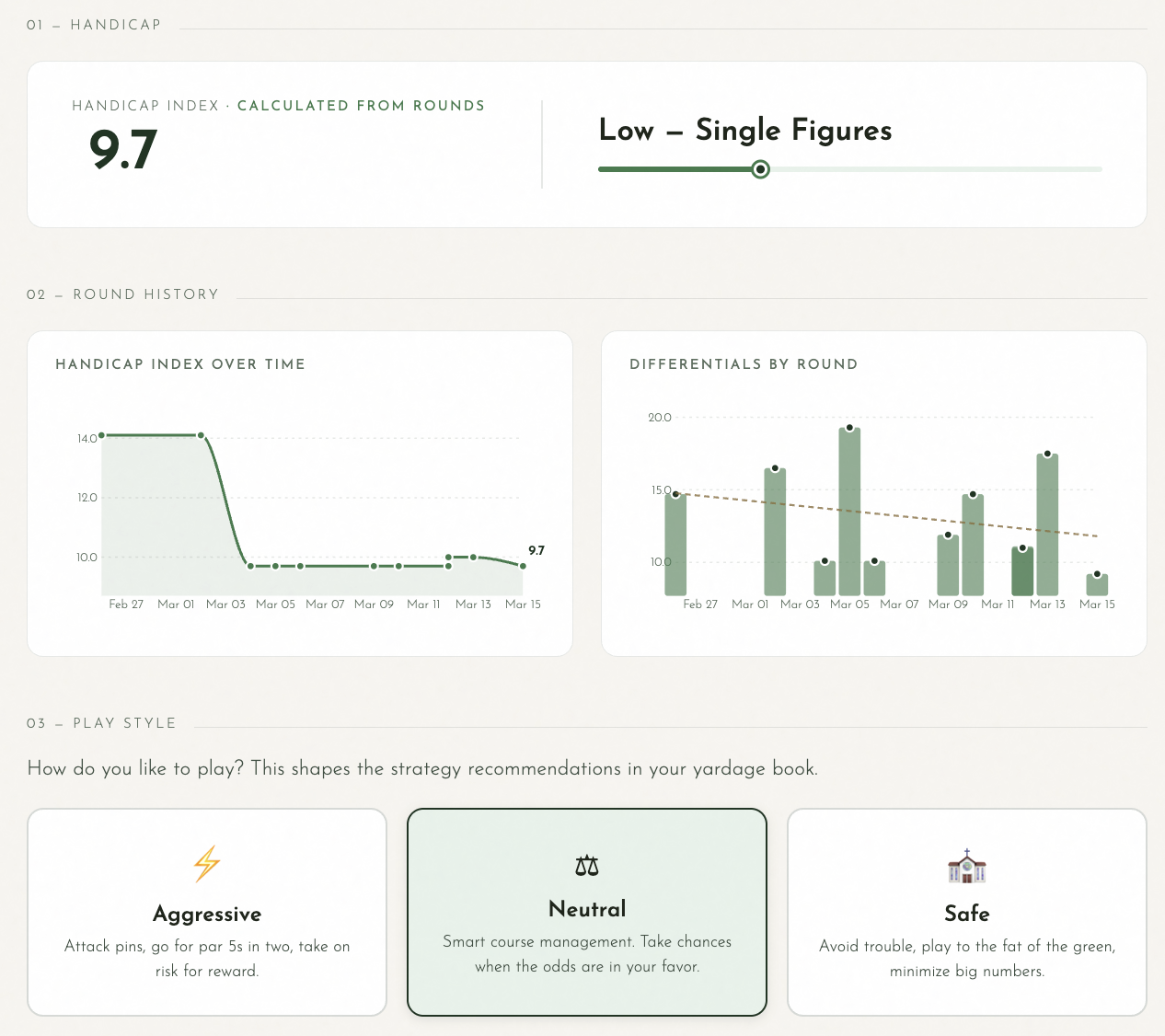This screenshot has height=1036, width=1165.
Task: Expand the 02 – ROUND HISTORY section header
Action: (x=123, y=294)
